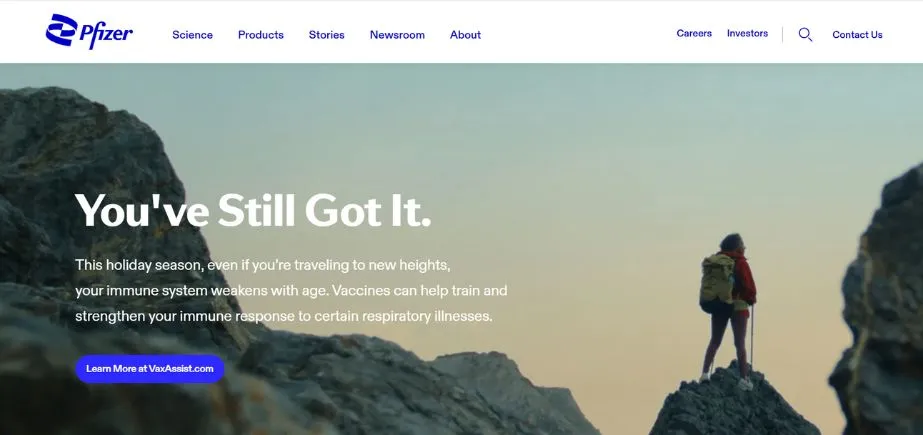Click the Pfizer wordmark in the header
Viewport: 923px width, 435px height.
click(107, 35)
